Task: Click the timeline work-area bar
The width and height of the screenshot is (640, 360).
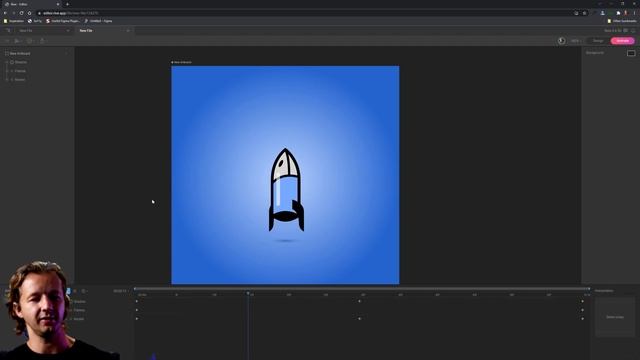Action: point(362,289)
